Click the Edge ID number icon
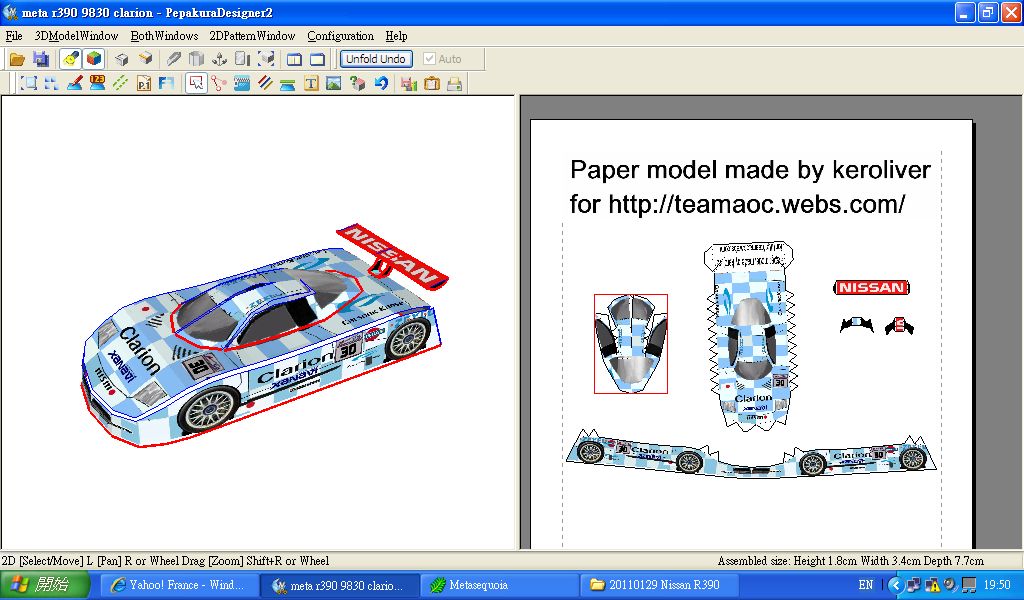1024x600 pixels. pos(97,84)
